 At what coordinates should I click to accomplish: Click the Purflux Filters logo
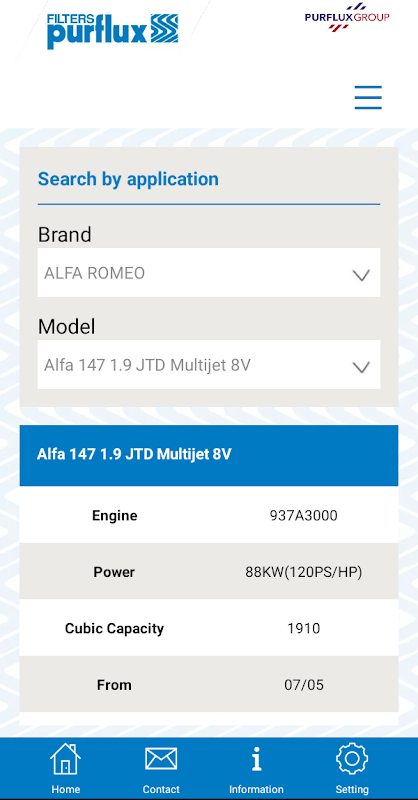coord(113,31)
